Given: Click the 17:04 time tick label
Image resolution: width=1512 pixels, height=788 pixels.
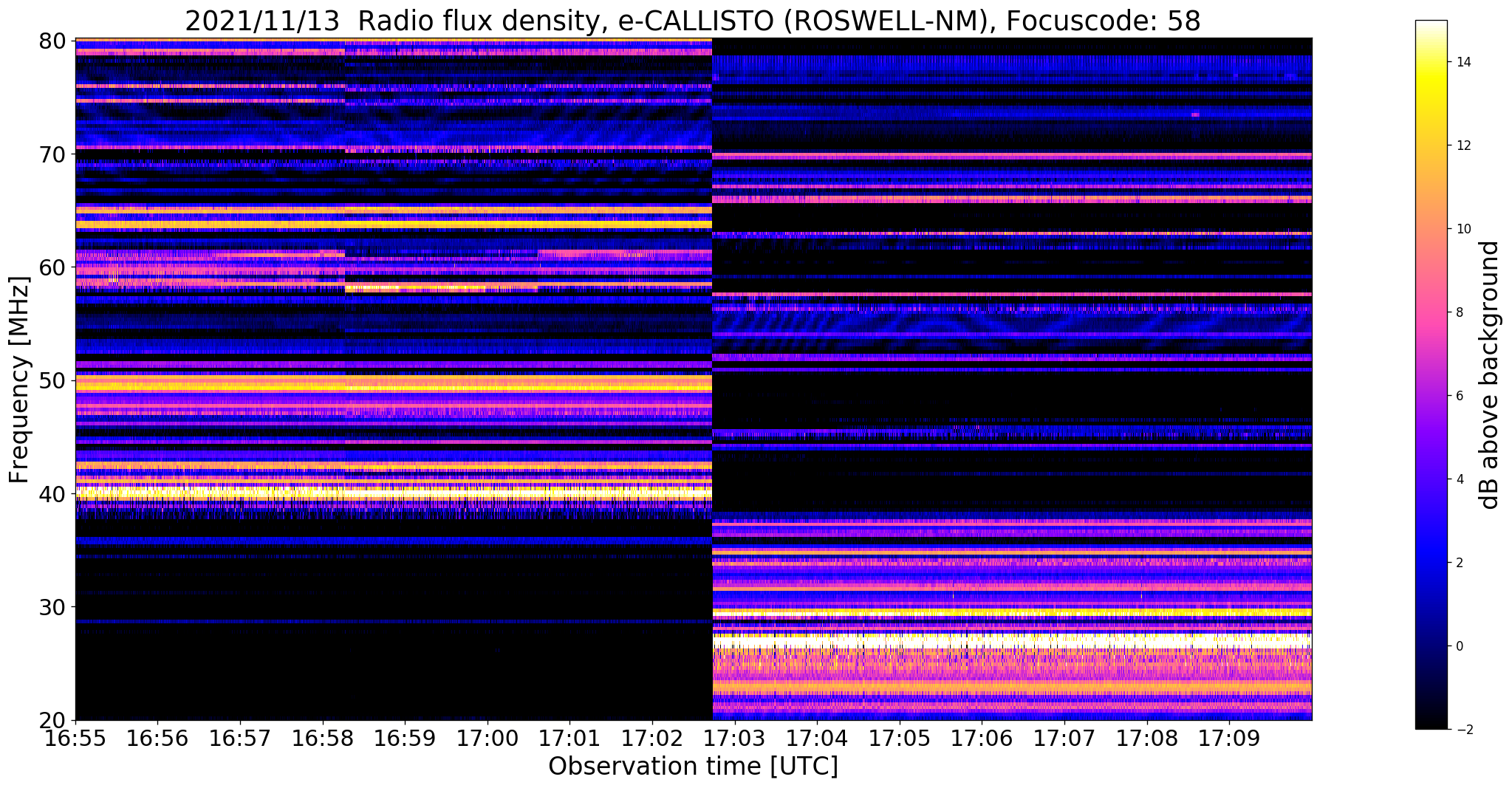Looking at the screenshot, I should pyautogui.click(x=817, y=738).
